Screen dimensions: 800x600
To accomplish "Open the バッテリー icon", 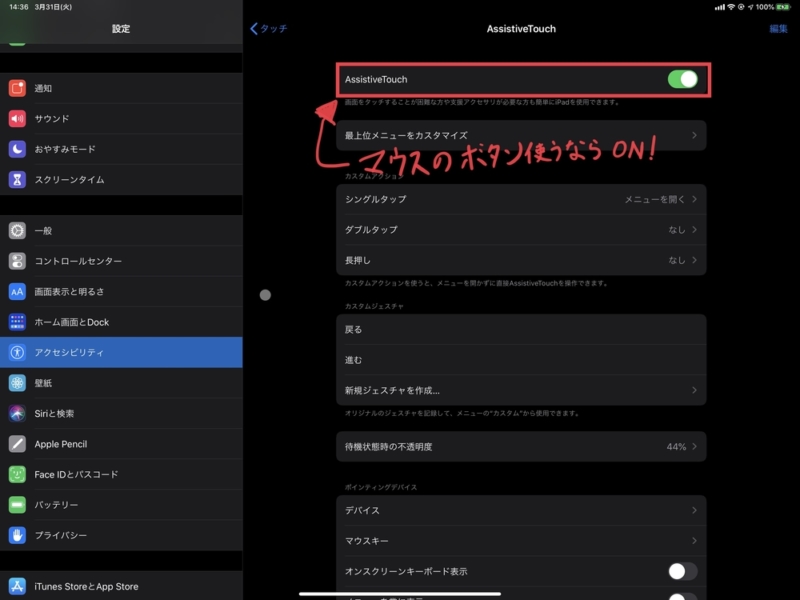I will [17, 505].
